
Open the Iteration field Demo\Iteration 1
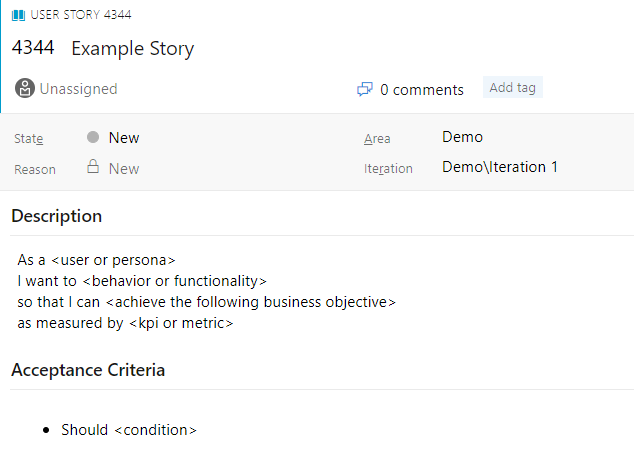[x=500, y=167]
